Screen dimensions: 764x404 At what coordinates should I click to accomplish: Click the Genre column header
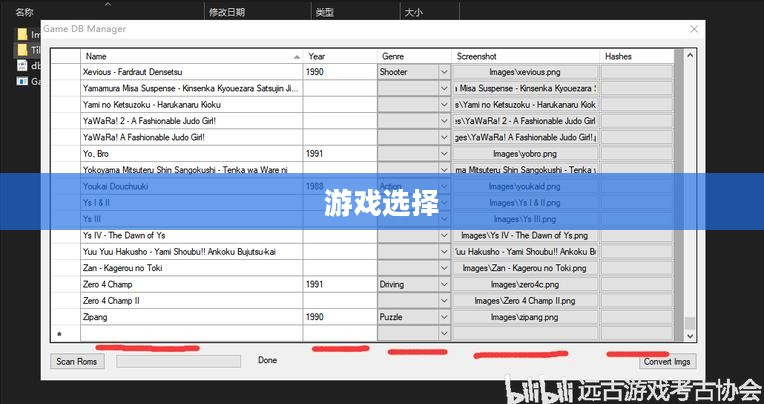click(414, 57)
